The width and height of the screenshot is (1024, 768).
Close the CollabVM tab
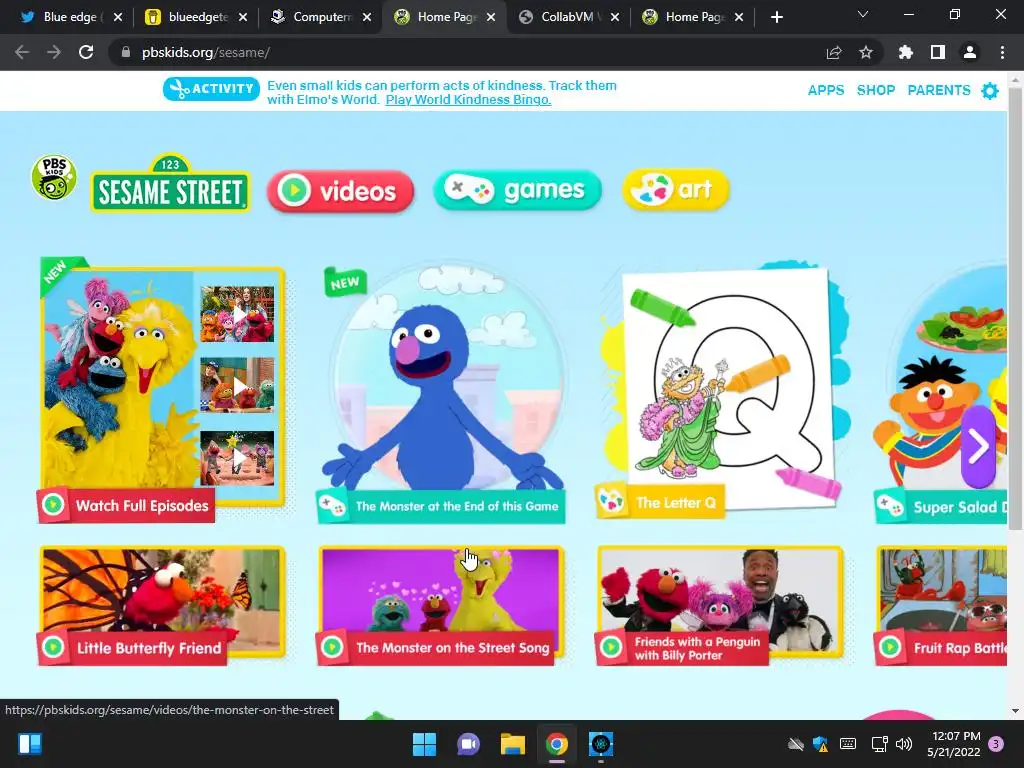click(615, 17)
